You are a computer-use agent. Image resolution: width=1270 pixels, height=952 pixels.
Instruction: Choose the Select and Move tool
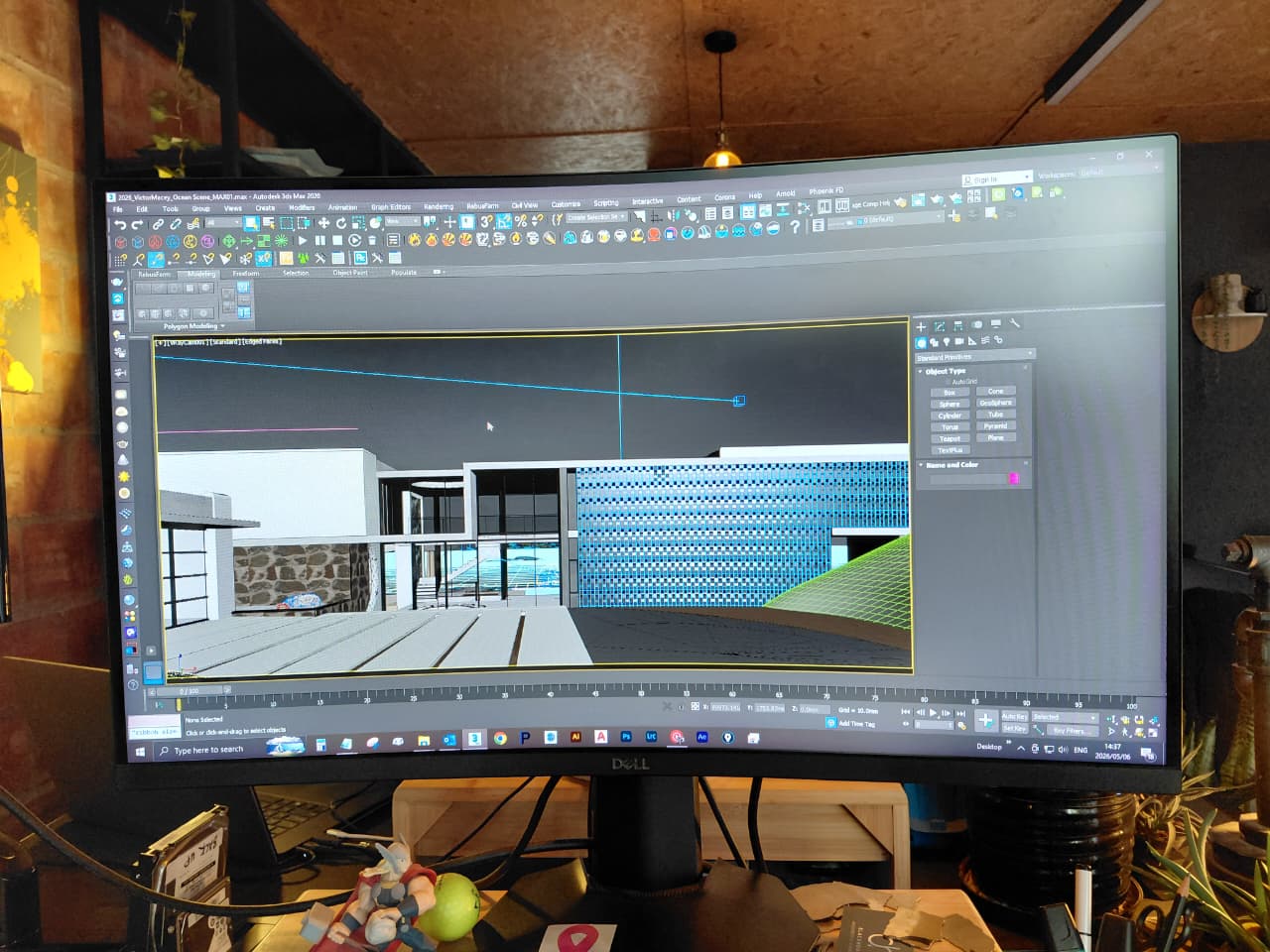tap(322, 223)
